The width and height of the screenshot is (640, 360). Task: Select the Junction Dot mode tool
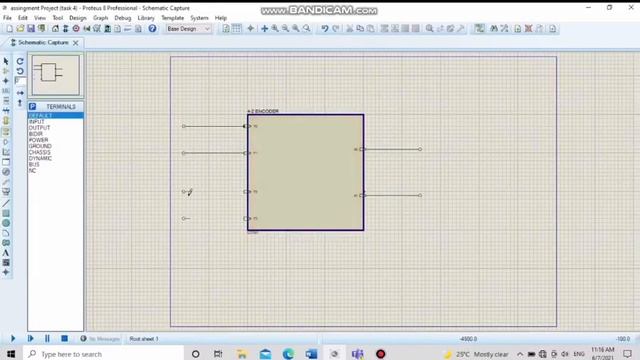[6, 81]
